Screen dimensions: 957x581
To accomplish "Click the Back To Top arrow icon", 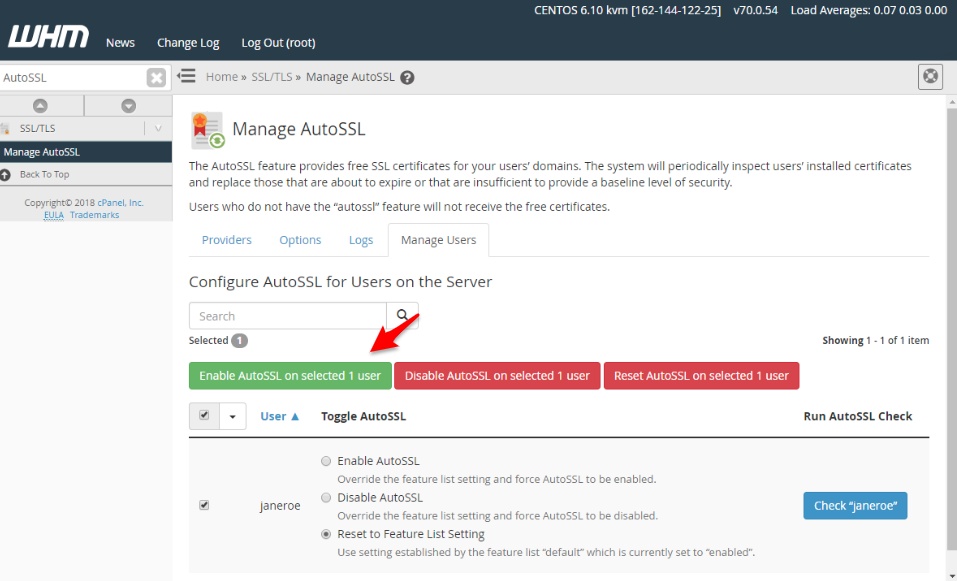I will click(x=5, y=175).
